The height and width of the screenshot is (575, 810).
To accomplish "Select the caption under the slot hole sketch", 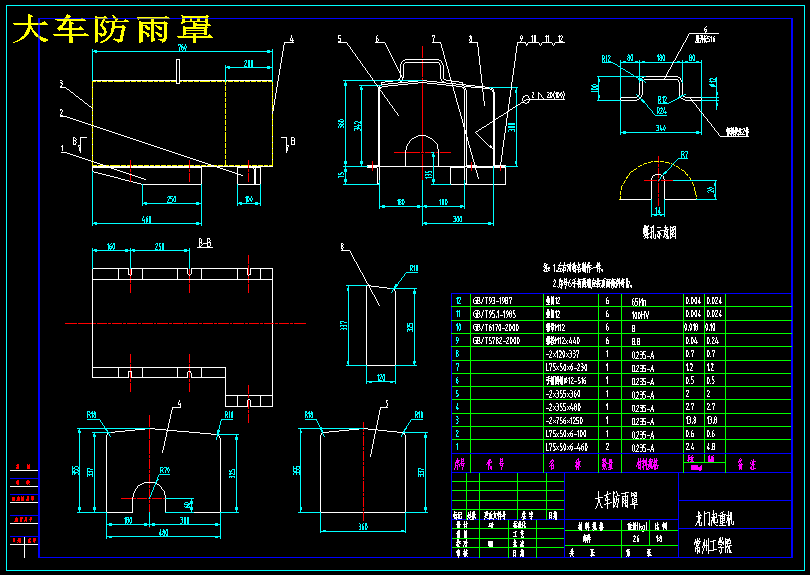I will (659, 232).
